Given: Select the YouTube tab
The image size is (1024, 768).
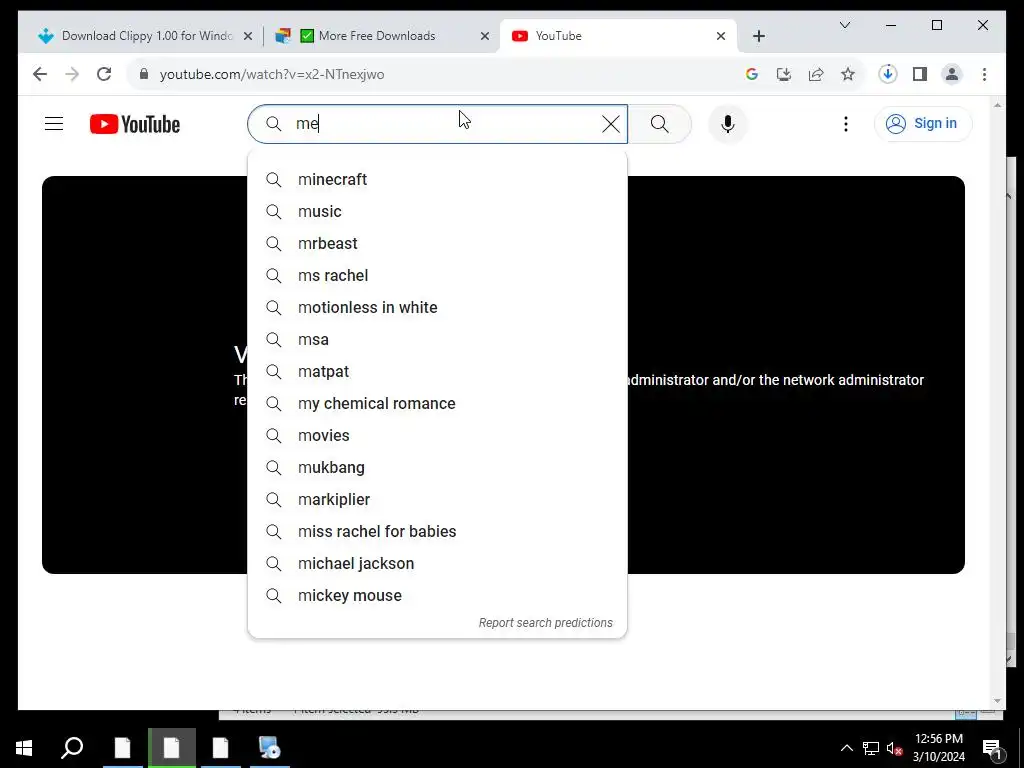Looking at the screenshot, I should [617, 36].
